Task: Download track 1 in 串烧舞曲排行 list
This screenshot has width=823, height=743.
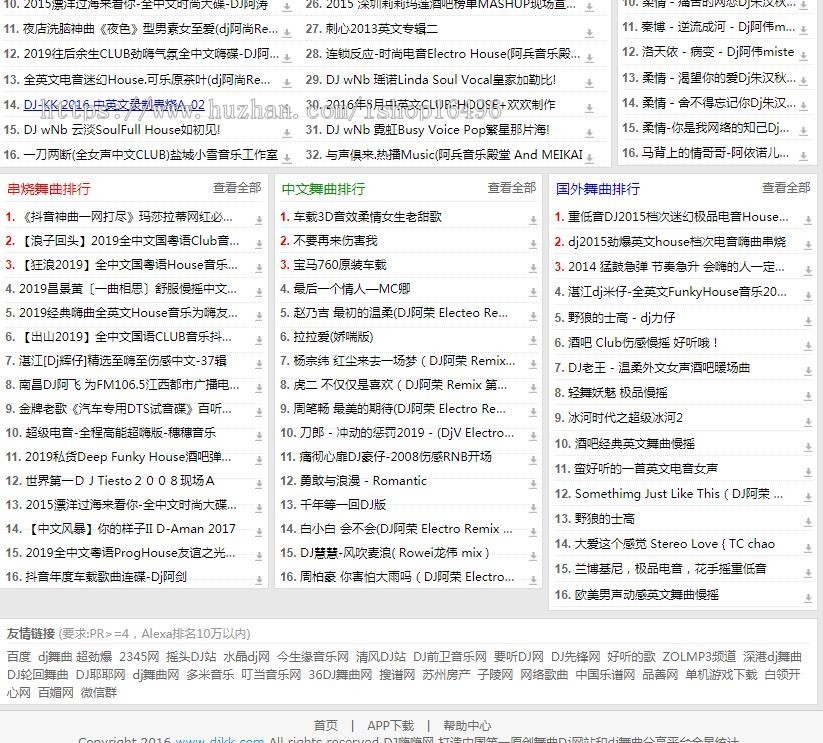Action: [x=259, y=220]
